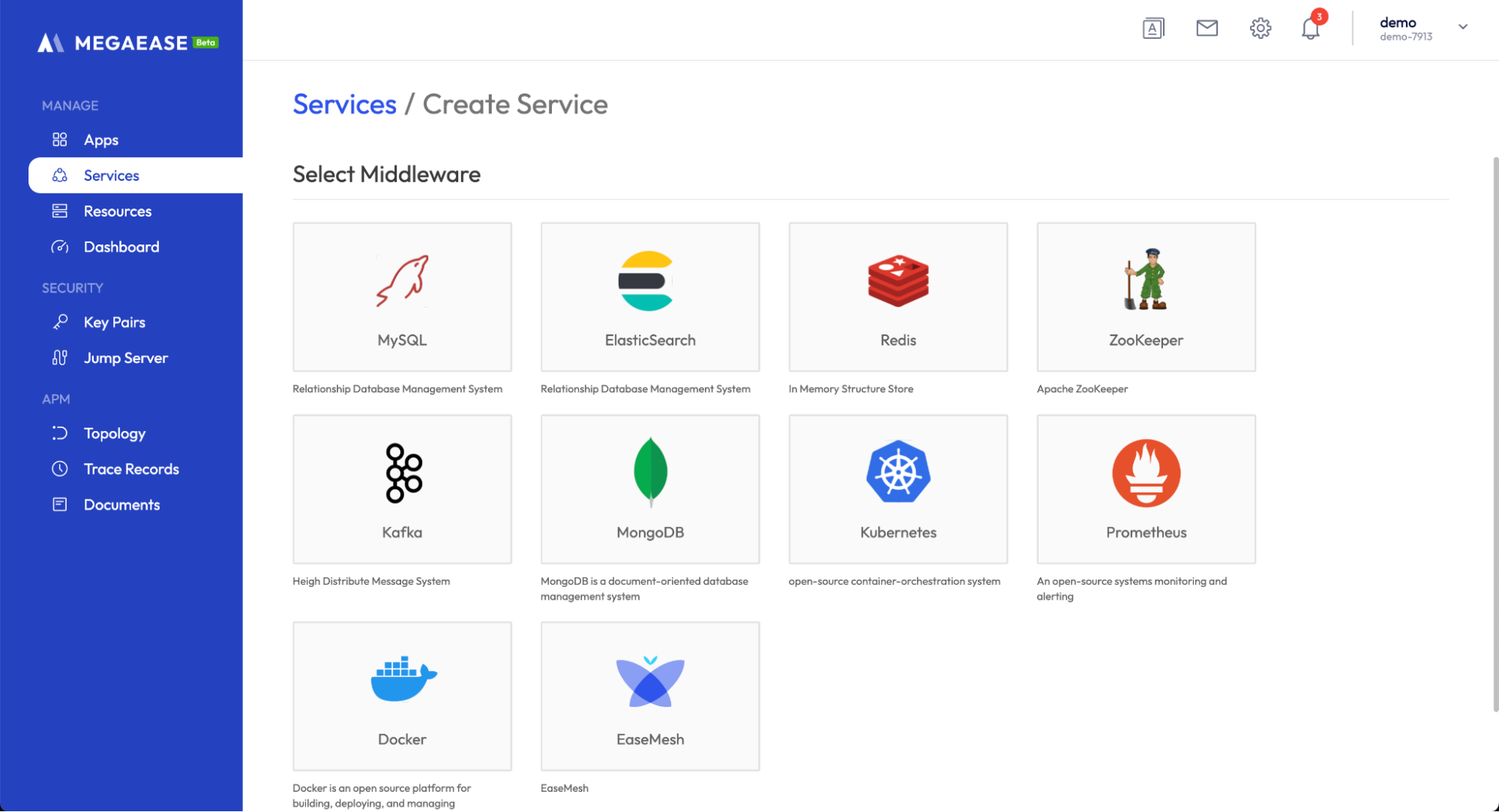Select the ElasticSearch logo icon
The height and width of the screenshot is (812, 1499).
tap(646, 281)
